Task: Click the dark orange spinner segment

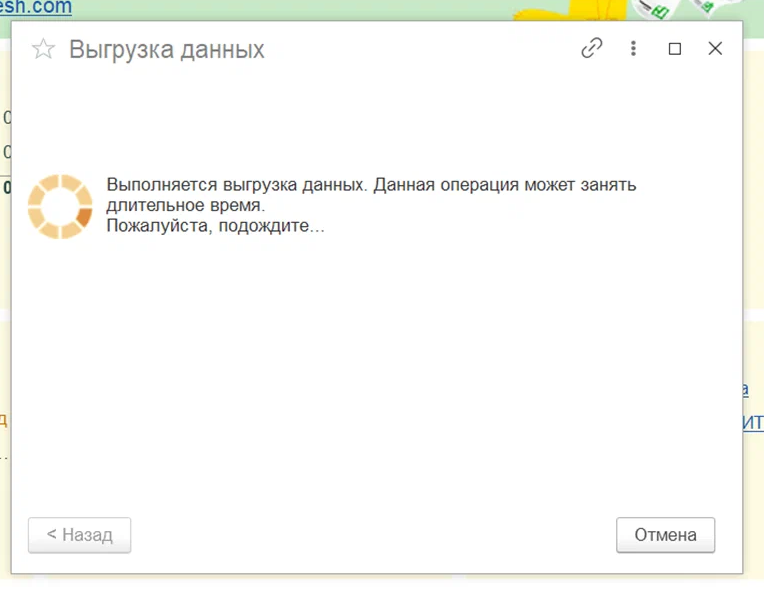Action: click(84, 217)
